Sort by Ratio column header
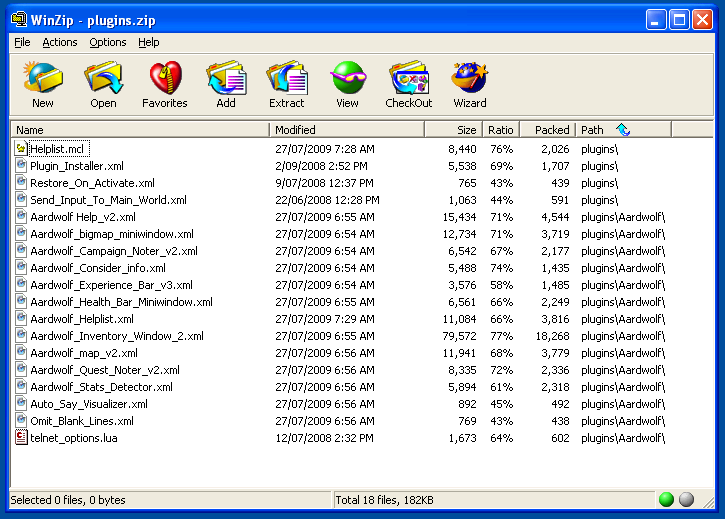This screenshot has height=519, width=725. tap(500, 130)
